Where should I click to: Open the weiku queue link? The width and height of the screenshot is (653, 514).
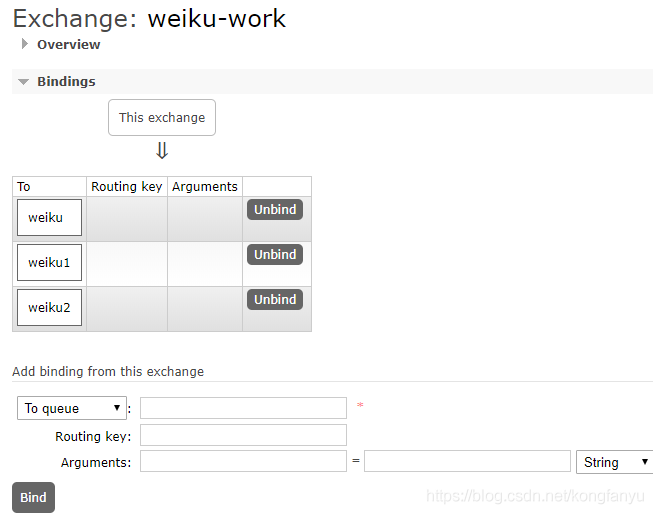46,218
